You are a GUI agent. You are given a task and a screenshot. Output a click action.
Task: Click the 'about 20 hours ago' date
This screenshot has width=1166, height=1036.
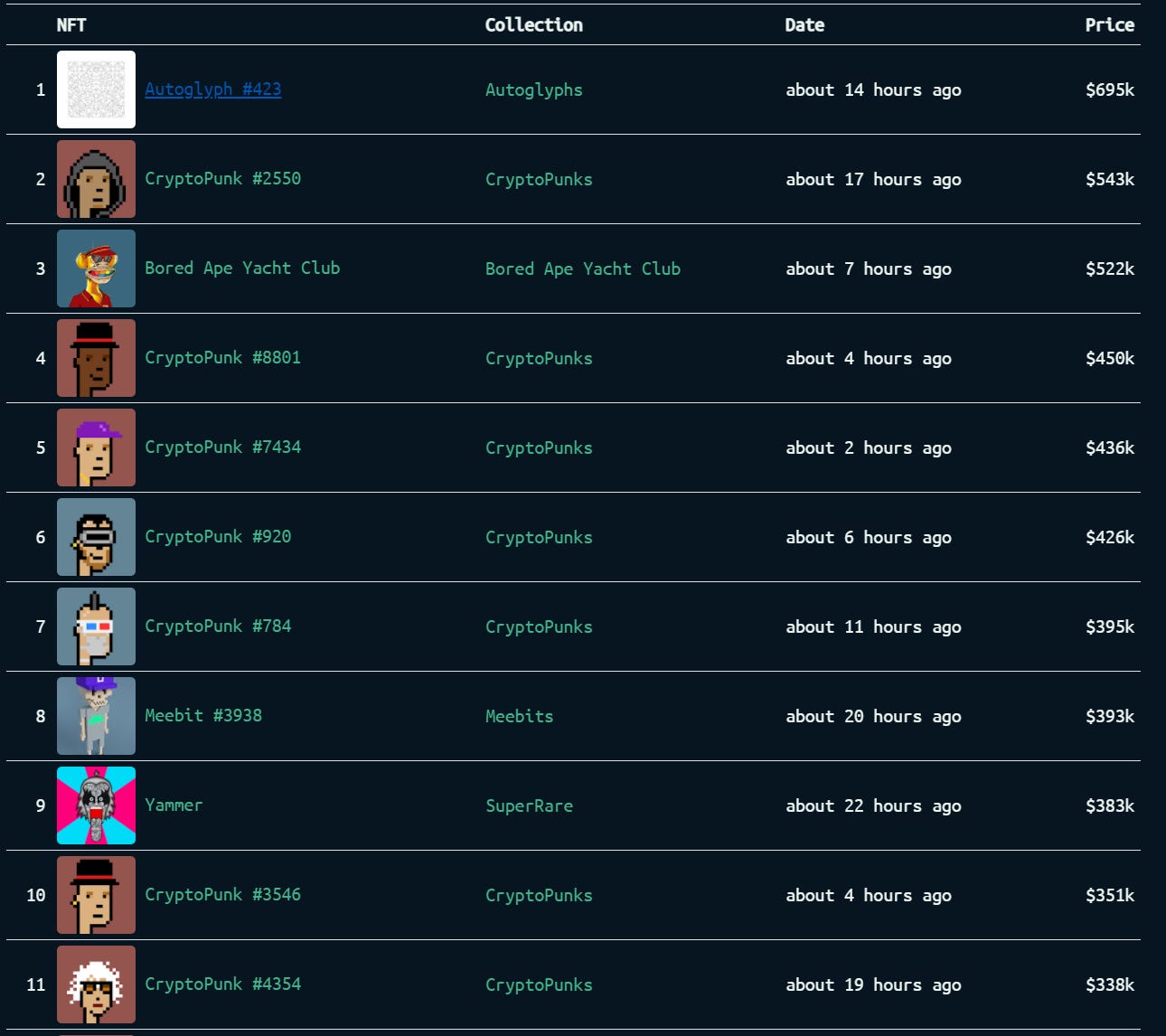(873, 717)
